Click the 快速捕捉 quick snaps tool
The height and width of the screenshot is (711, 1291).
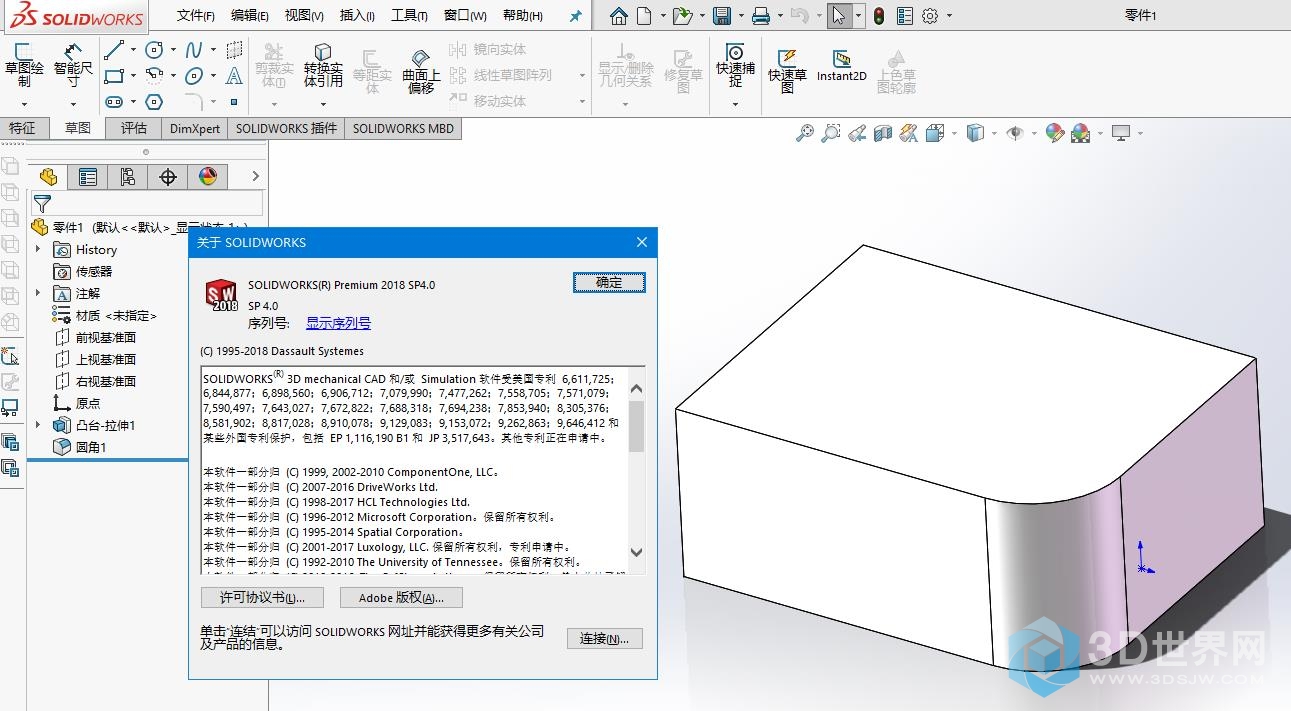pos(735,66)
